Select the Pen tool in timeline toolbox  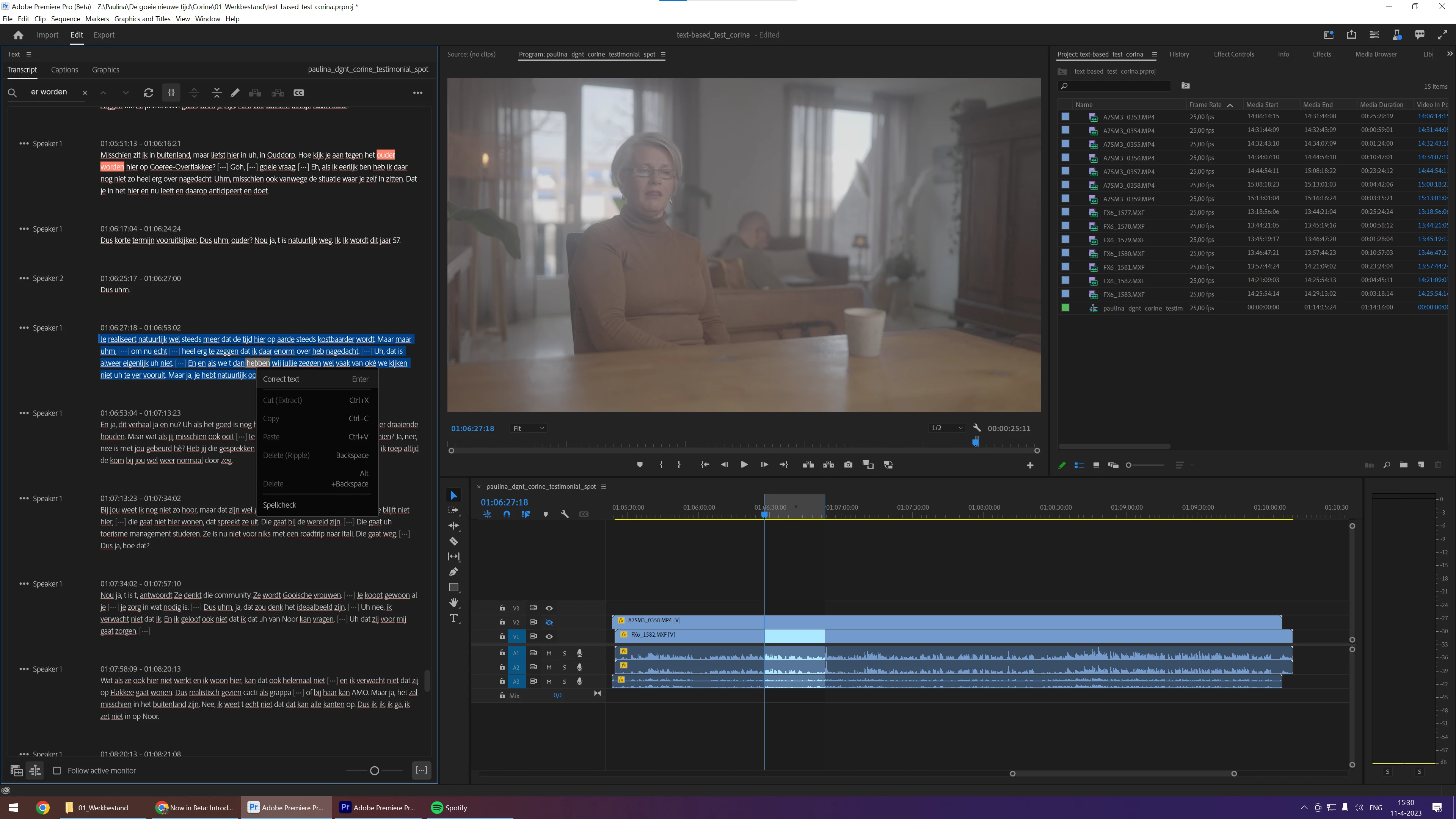453,571
